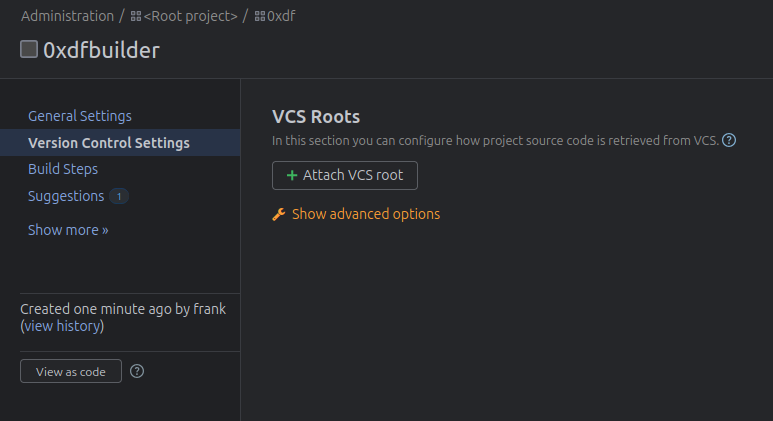Click the orange wrench icon
The height and width of the screenshot is (421, 773).
coord(279,214)
